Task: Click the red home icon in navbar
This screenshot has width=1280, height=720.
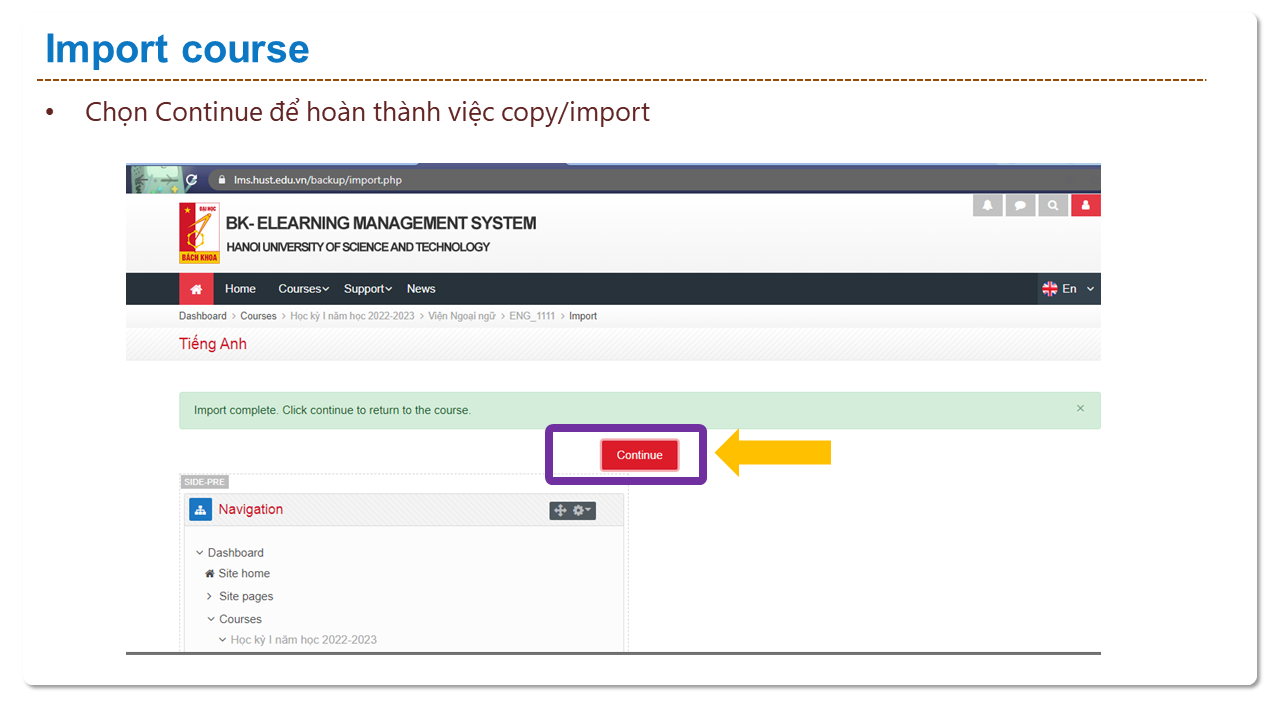Action: click(x=196, y=289)
